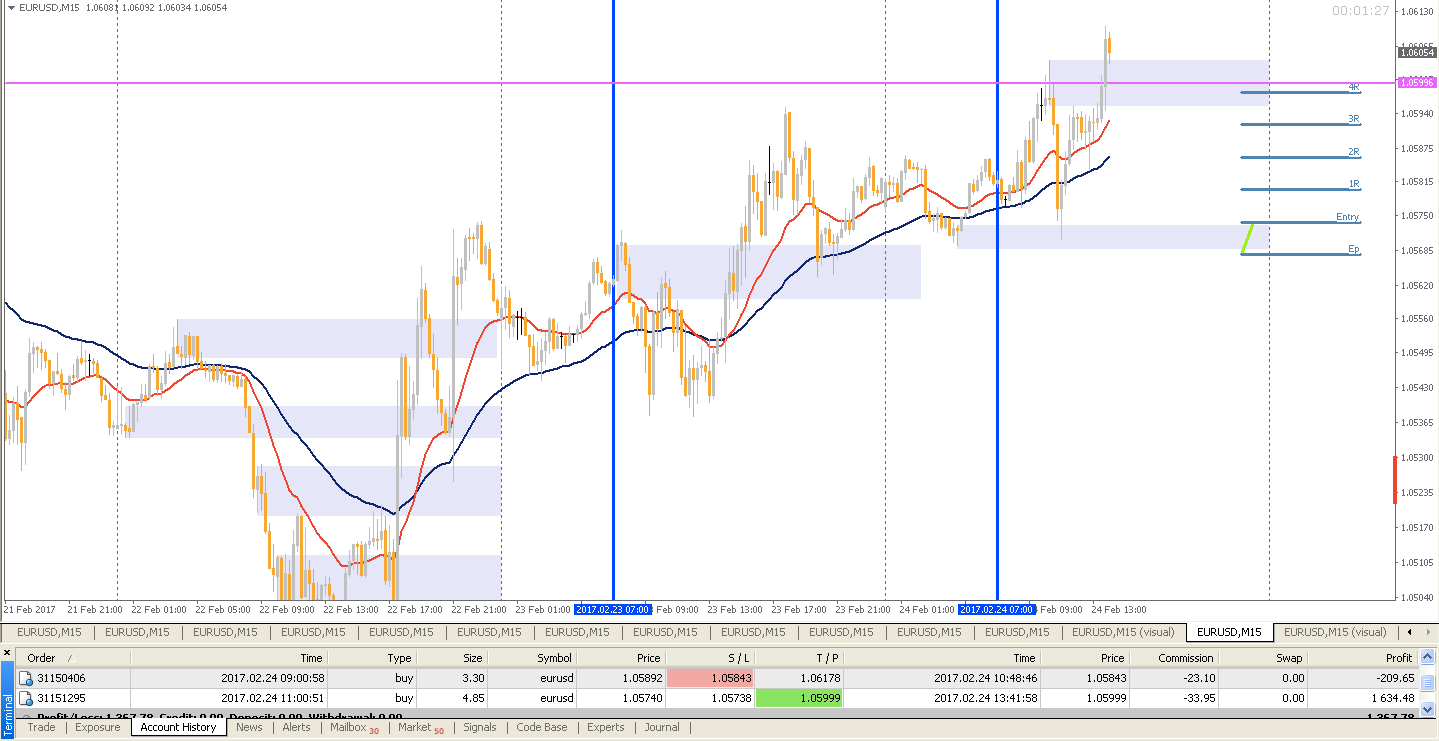The image size is (1439, 741).
Task: Click the take profit value 1.06178
Action: coord(820,678)
